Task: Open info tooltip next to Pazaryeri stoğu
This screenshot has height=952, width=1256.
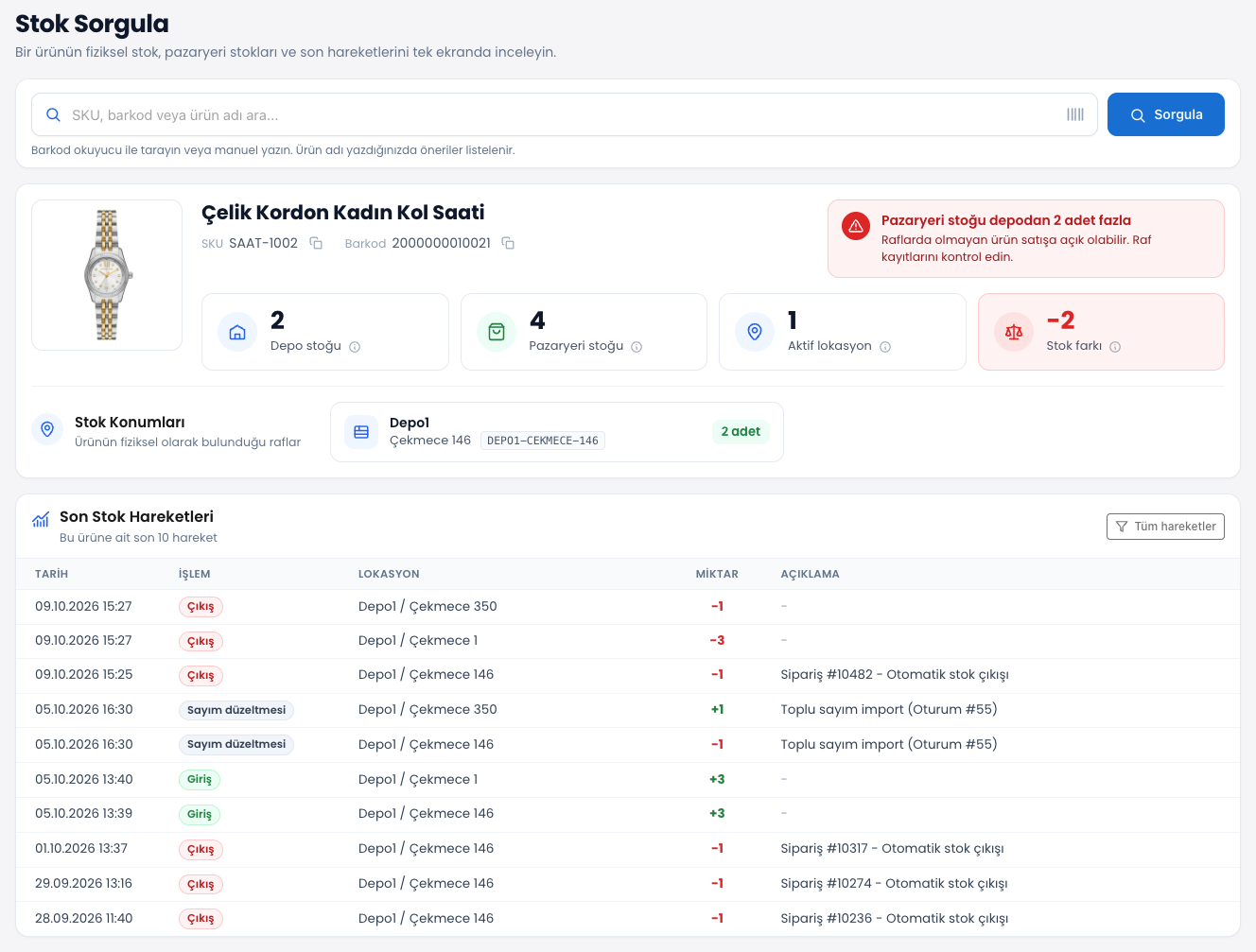Action: click(637, 347)
